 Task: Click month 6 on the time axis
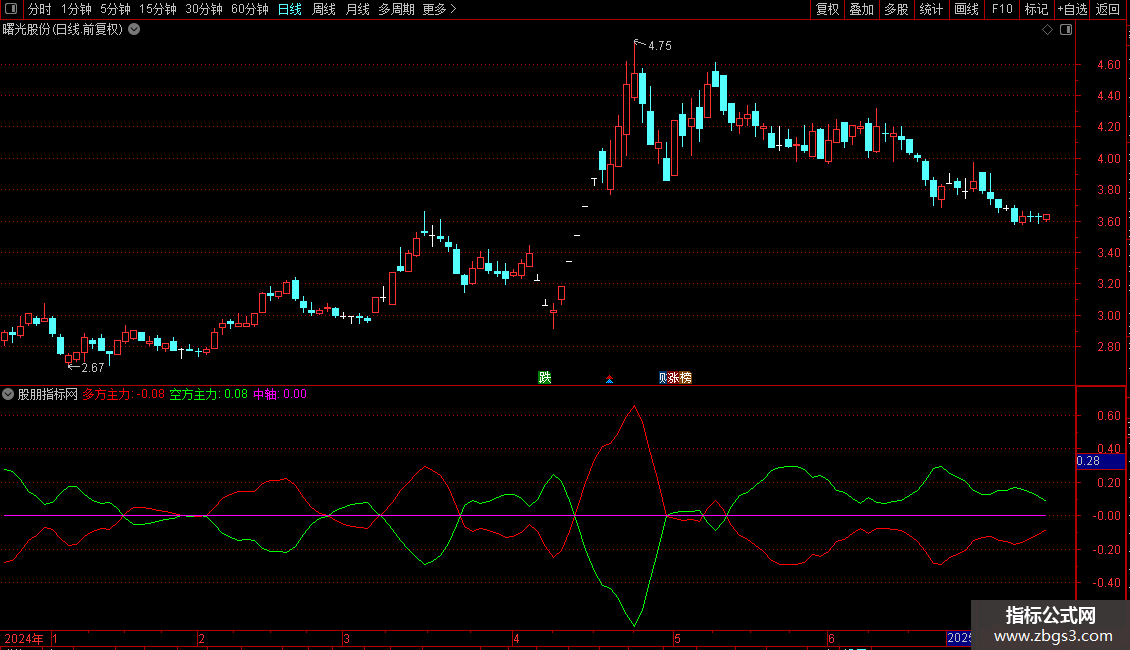coord(831,638)
